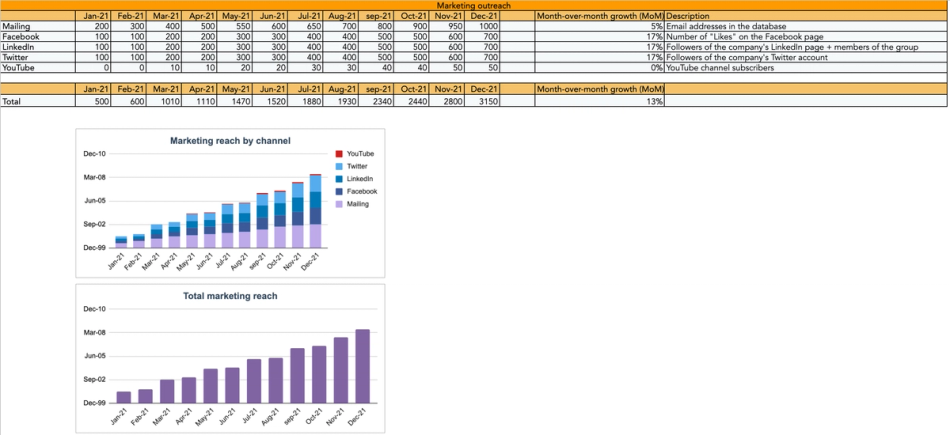Click the Mailing Dec-21 cell showing 1000

tap(482, 27)
